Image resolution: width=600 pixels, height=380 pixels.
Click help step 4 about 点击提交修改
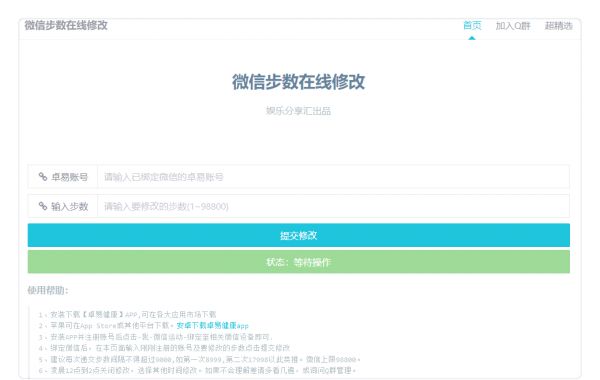164,348
